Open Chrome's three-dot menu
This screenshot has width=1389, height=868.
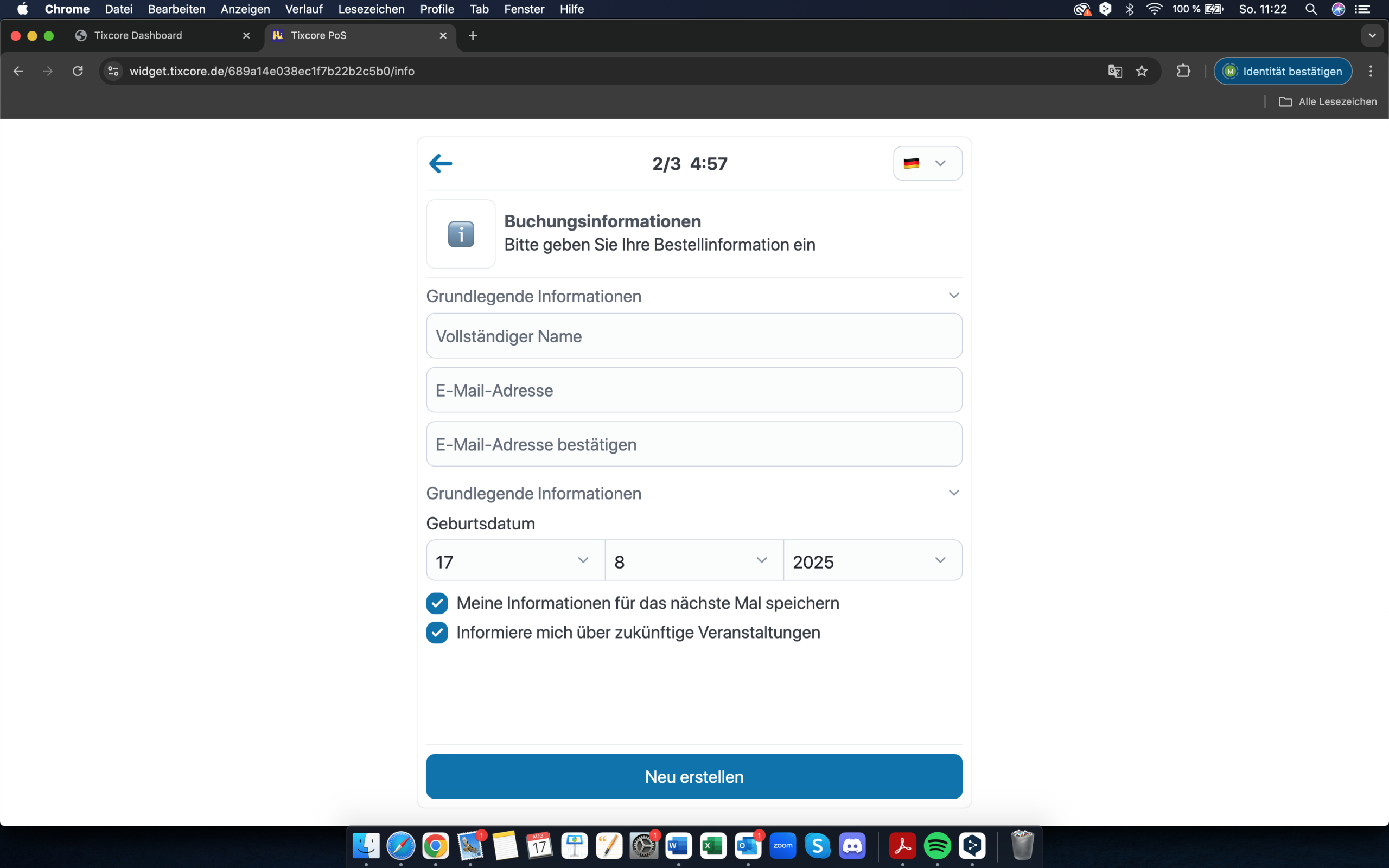1371,71
